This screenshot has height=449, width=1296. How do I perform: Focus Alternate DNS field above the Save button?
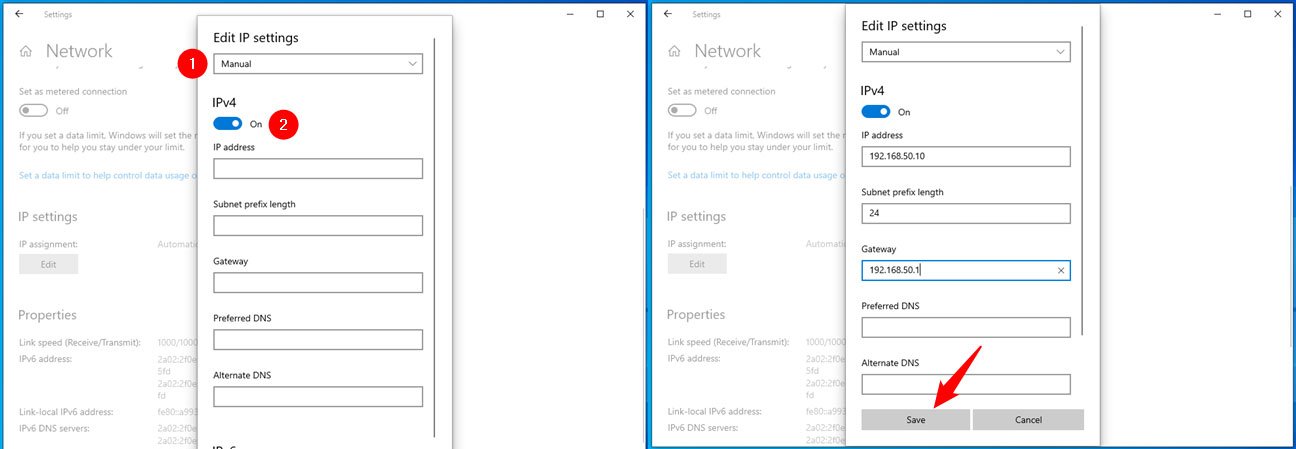966,384
